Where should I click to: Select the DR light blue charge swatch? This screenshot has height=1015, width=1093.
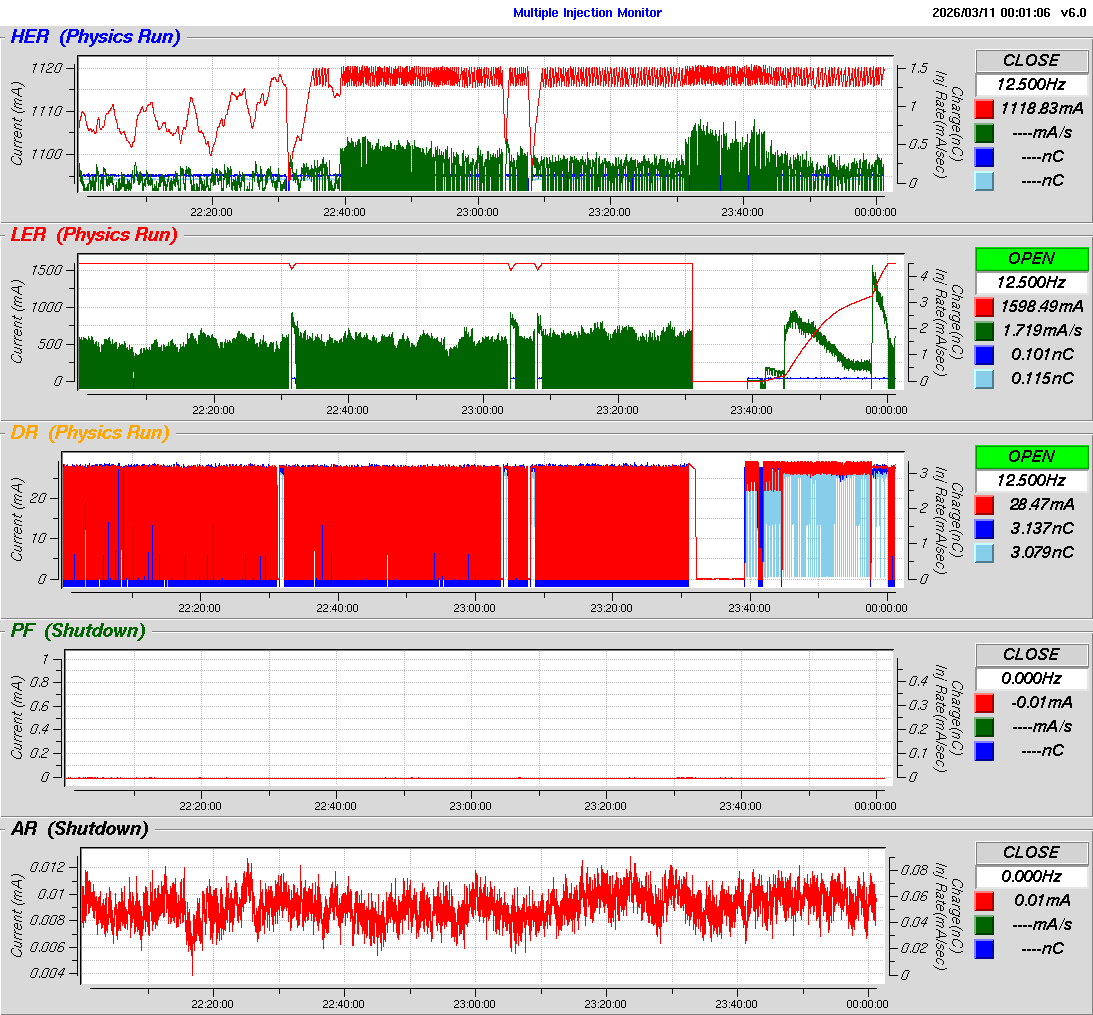click(x=984, y=552)
